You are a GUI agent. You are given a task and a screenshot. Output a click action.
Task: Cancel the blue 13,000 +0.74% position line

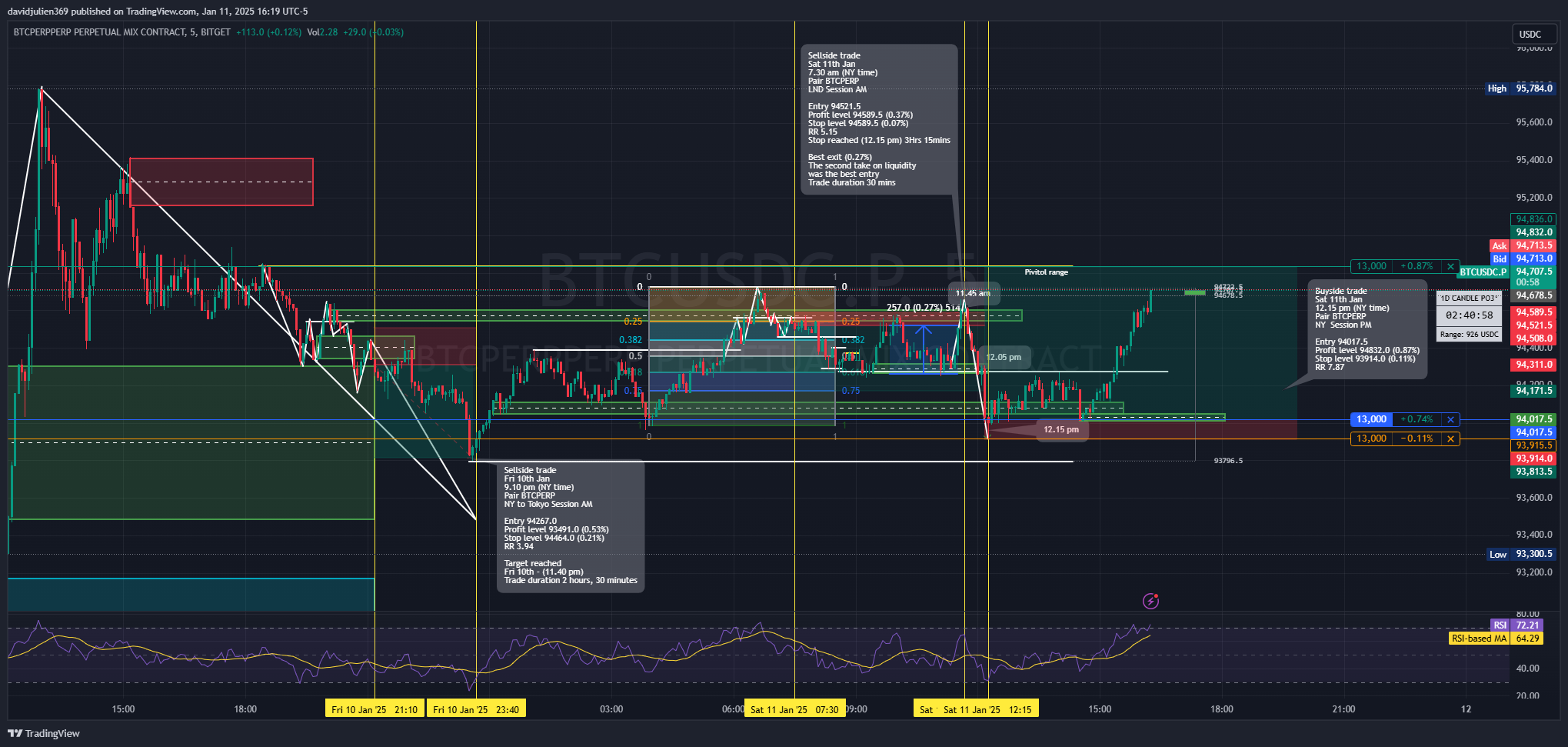click(x=1450, y=419)
